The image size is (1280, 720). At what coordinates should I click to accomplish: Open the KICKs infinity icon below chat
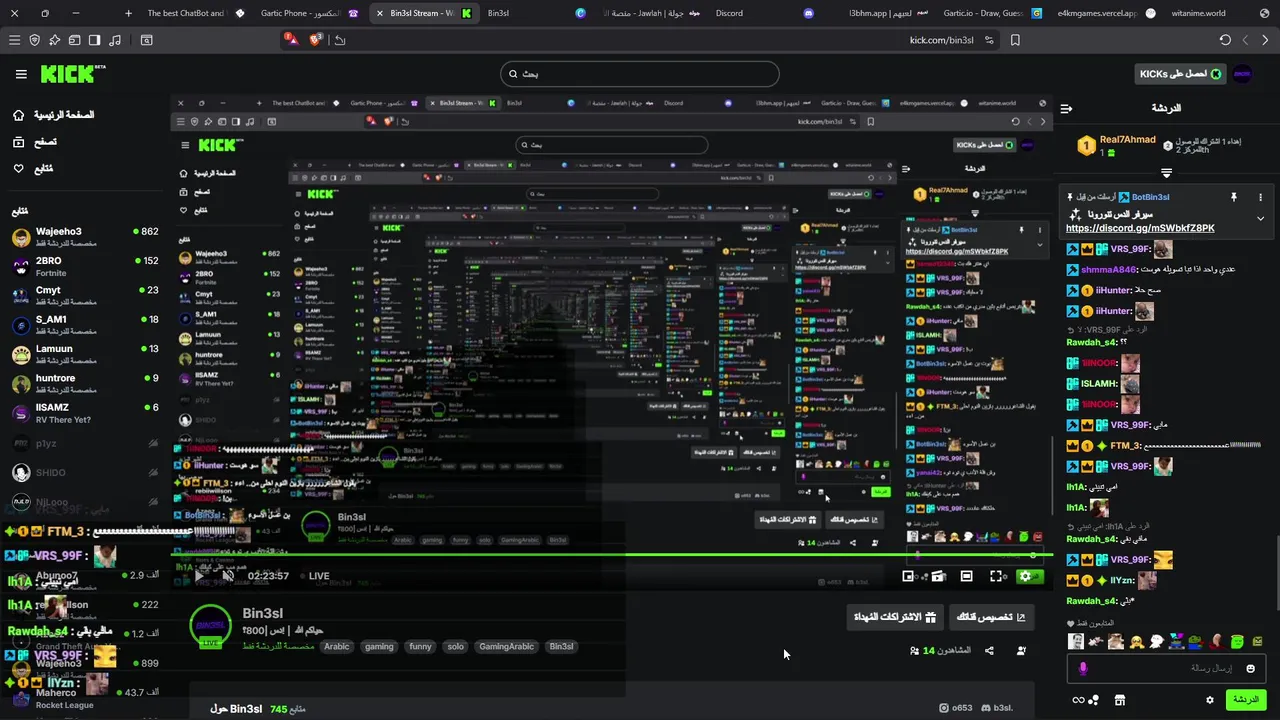coord(1085,700)
